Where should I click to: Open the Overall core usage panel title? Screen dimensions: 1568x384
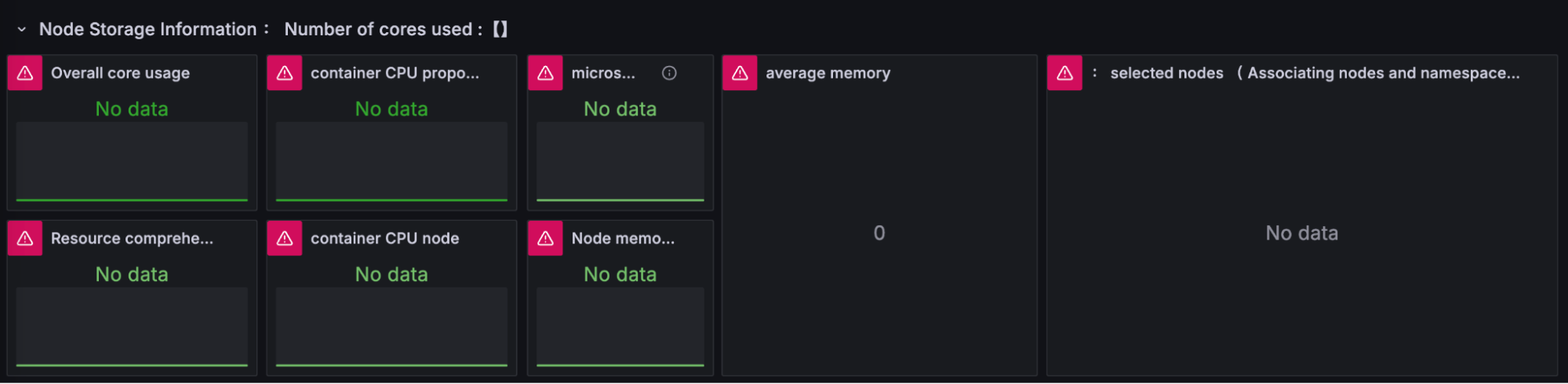(120, 73)
